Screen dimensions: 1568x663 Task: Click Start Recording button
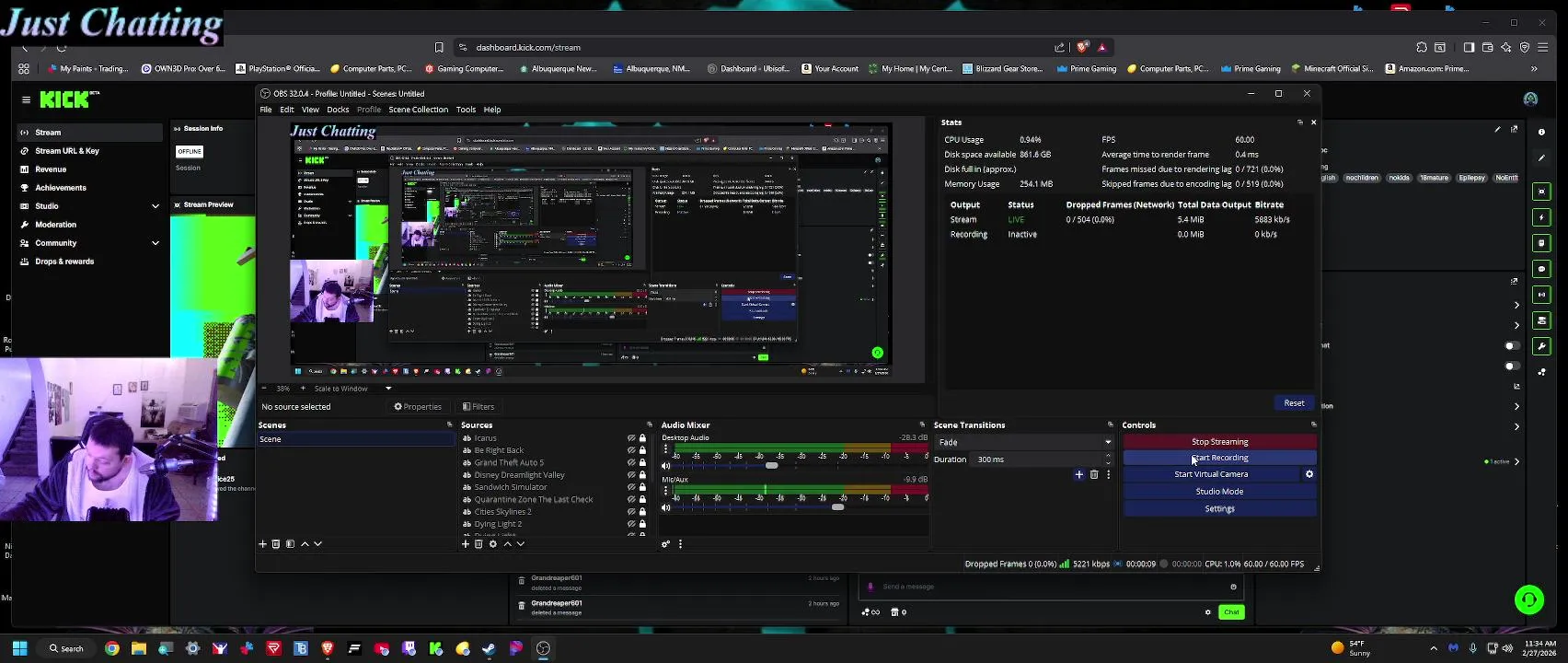tap(1219, 458)
